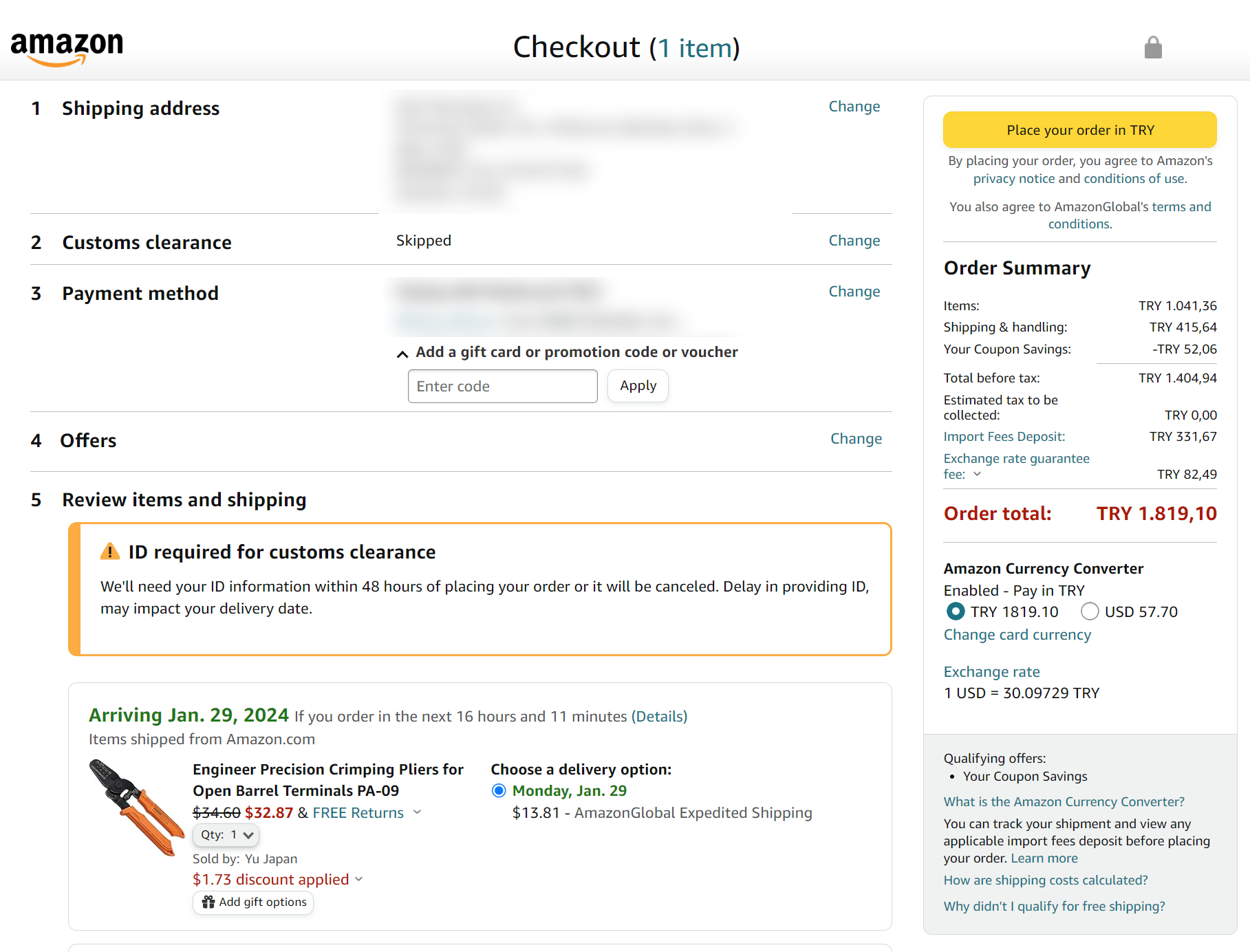Click the secure checkout lock icon
Viewport: 1250px width, 952px height.
(x=1153, y=47)
